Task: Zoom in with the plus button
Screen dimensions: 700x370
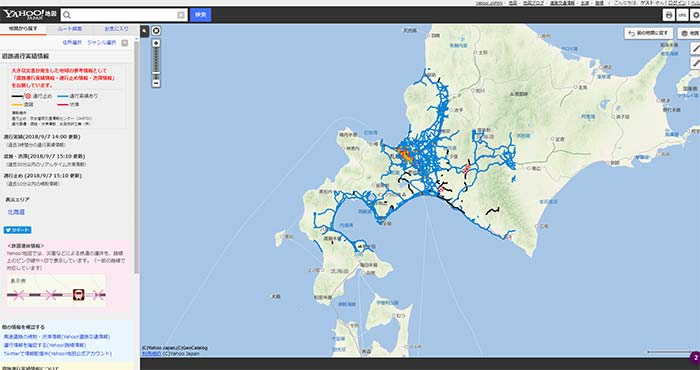Action: pos(156,43)
